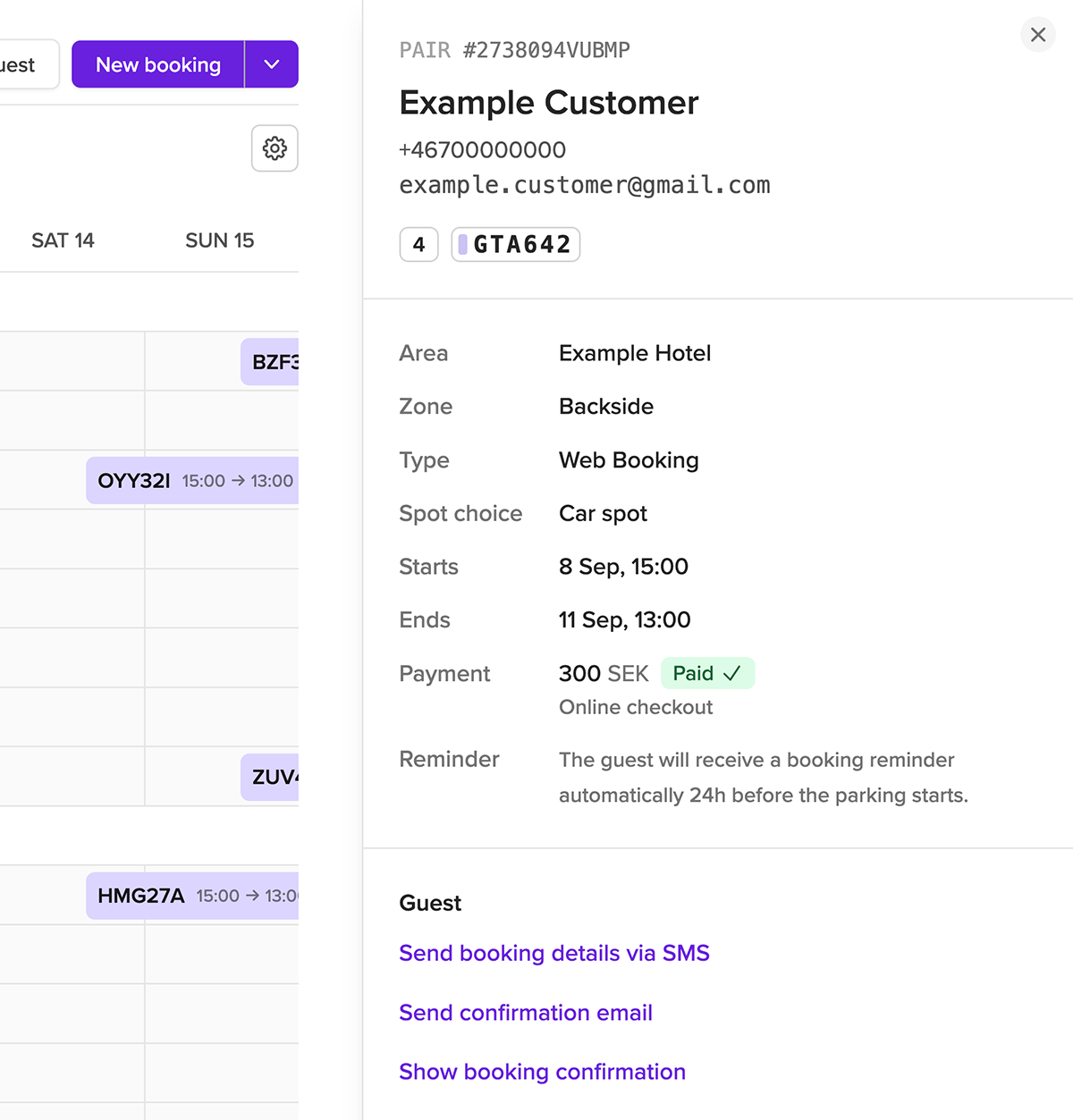Click end time 11 Sep, 13:00
Image resolution: width=1073 pixels, height=1120 pixels.
pos(625,620)
